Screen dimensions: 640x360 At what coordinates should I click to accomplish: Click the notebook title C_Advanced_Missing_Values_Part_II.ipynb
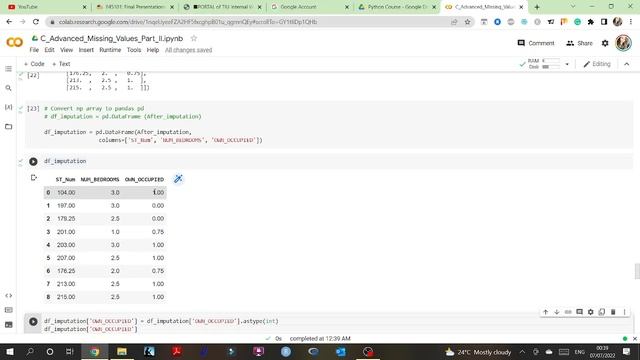coord(111,38)
